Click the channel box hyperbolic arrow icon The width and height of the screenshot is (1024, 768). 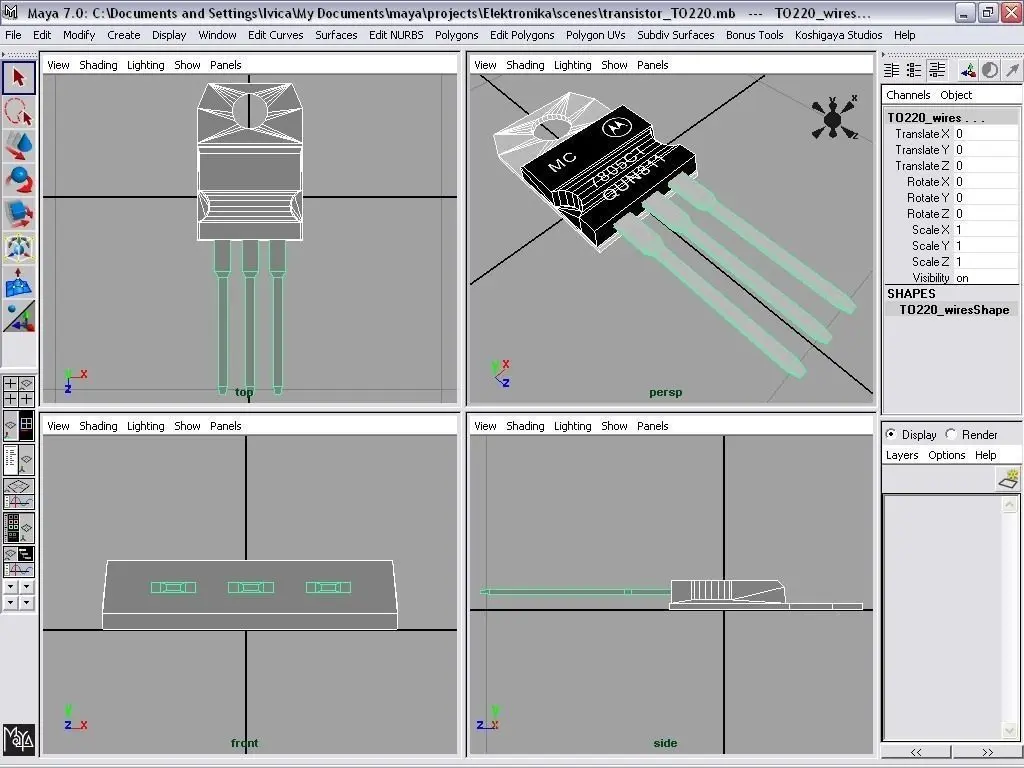pos(1012,70)
